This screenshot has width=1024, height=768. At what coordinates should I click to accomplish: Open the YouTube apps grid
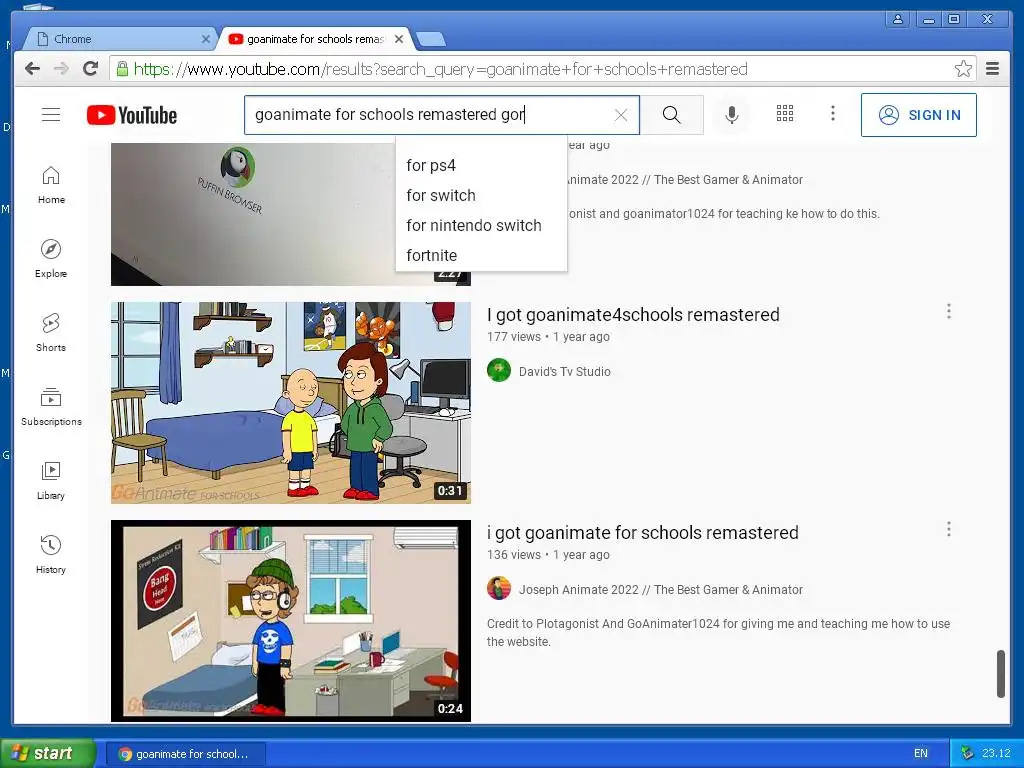[785, 114]
